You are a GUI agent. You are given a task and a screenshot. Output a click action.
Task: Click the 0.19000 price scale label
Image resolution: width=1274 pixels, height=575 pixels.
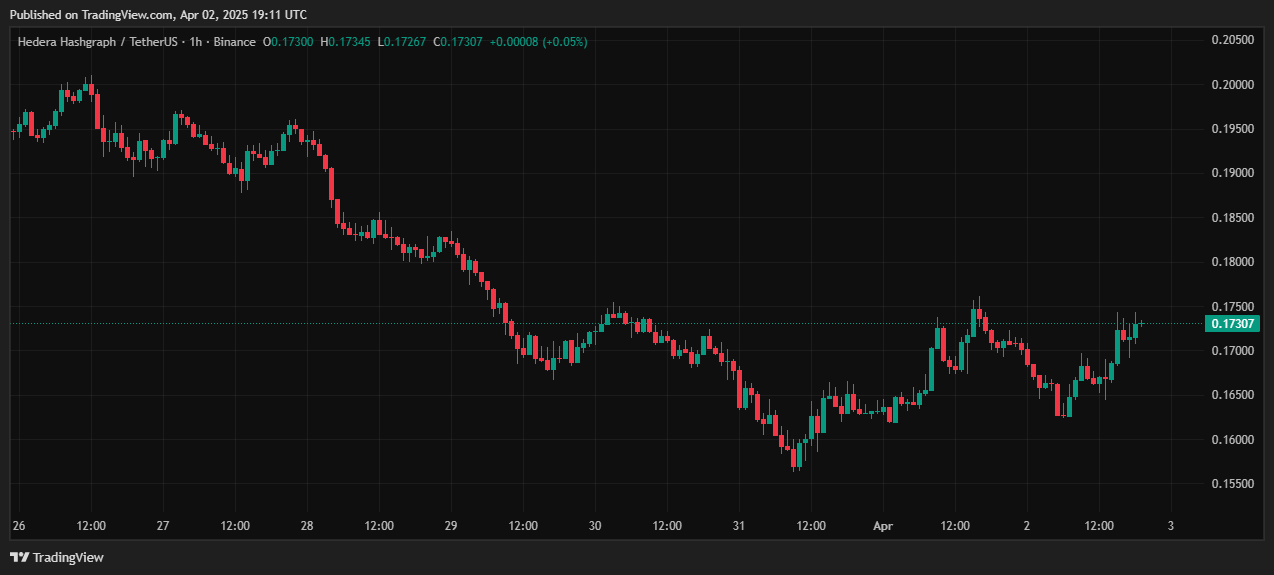coord(1233,173)
